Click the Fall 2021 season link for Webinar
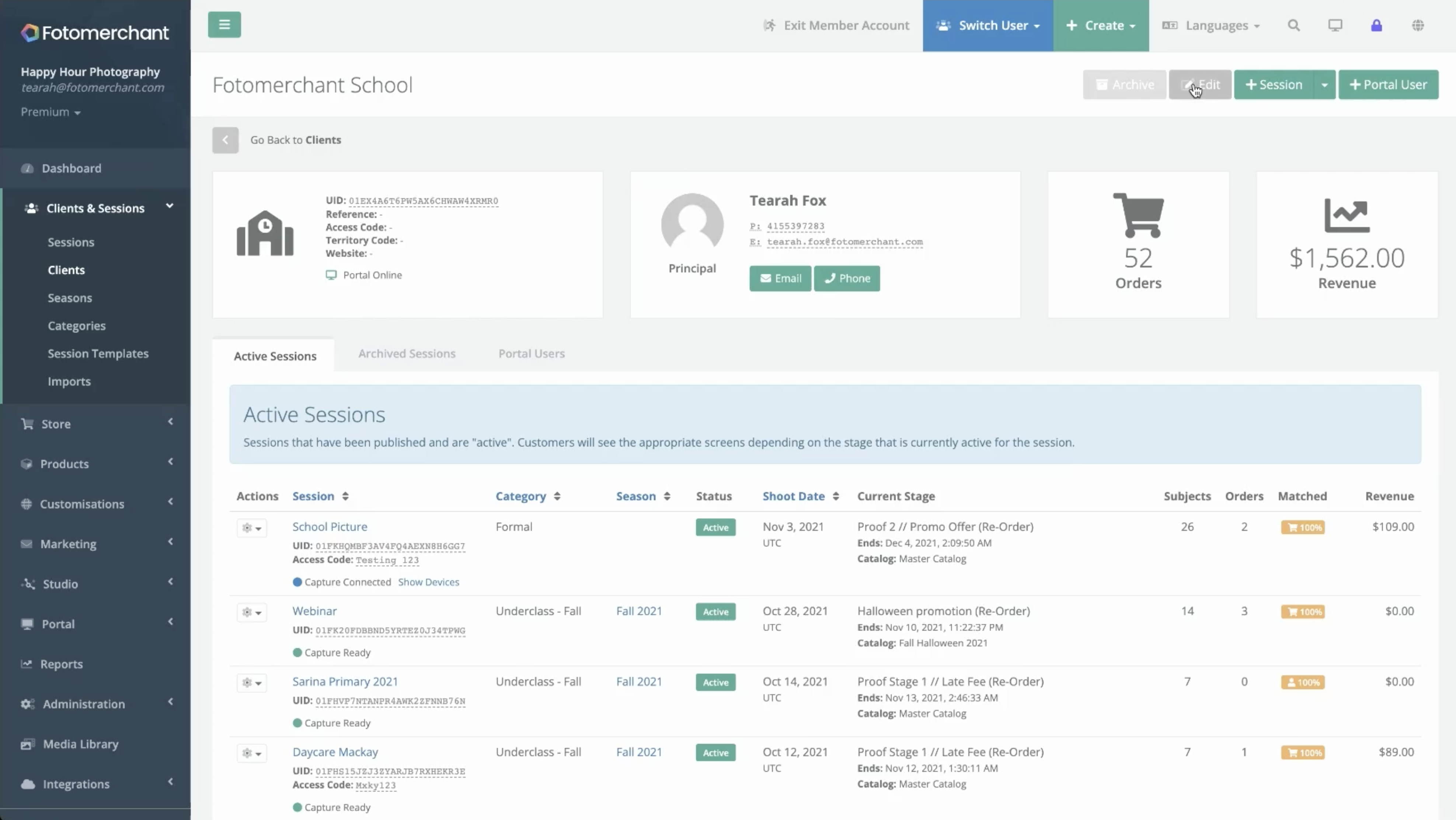The width and height of the screenshot is (1456, 820). coord(639,611)
